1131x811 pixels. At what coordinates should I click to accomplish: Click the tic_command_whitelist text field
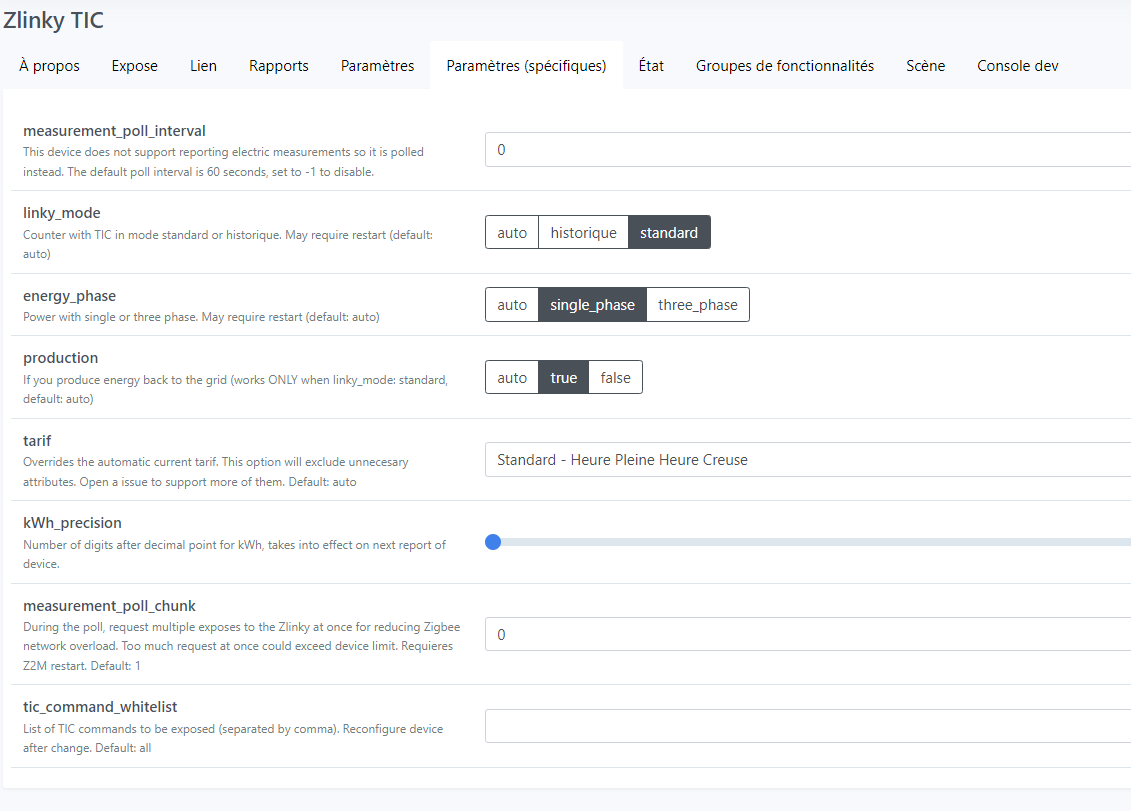pyautogui.click(x=808, y=726)
